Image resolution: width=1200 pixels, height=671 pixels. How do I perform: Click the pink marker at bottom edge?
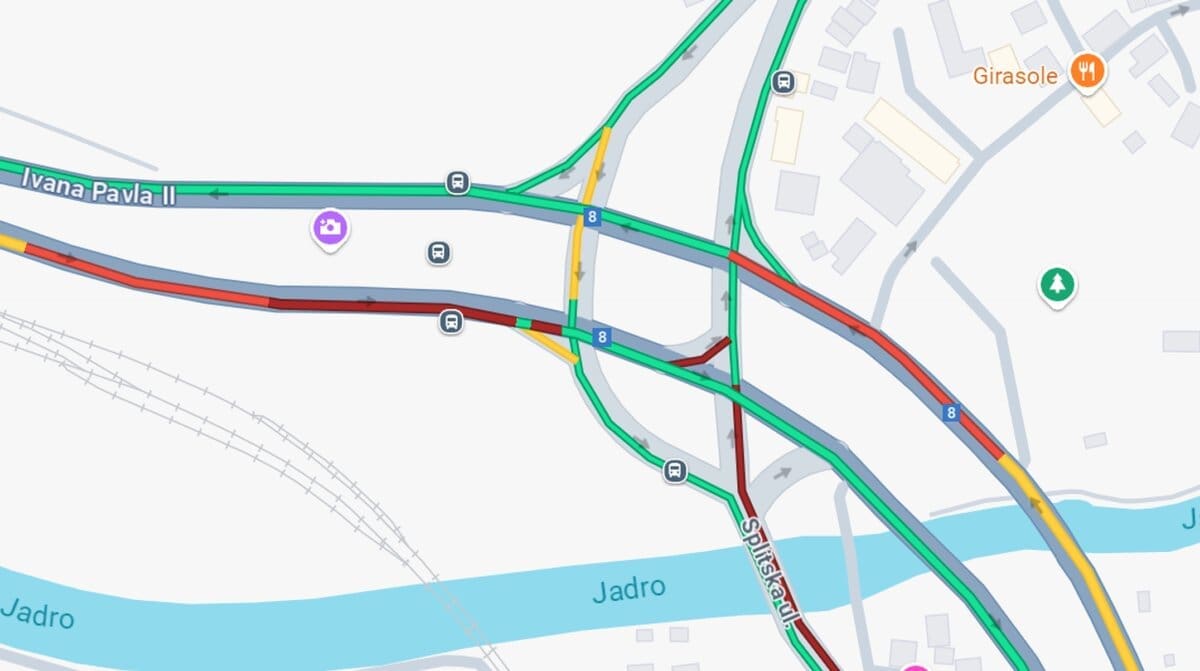coord(914,667)
